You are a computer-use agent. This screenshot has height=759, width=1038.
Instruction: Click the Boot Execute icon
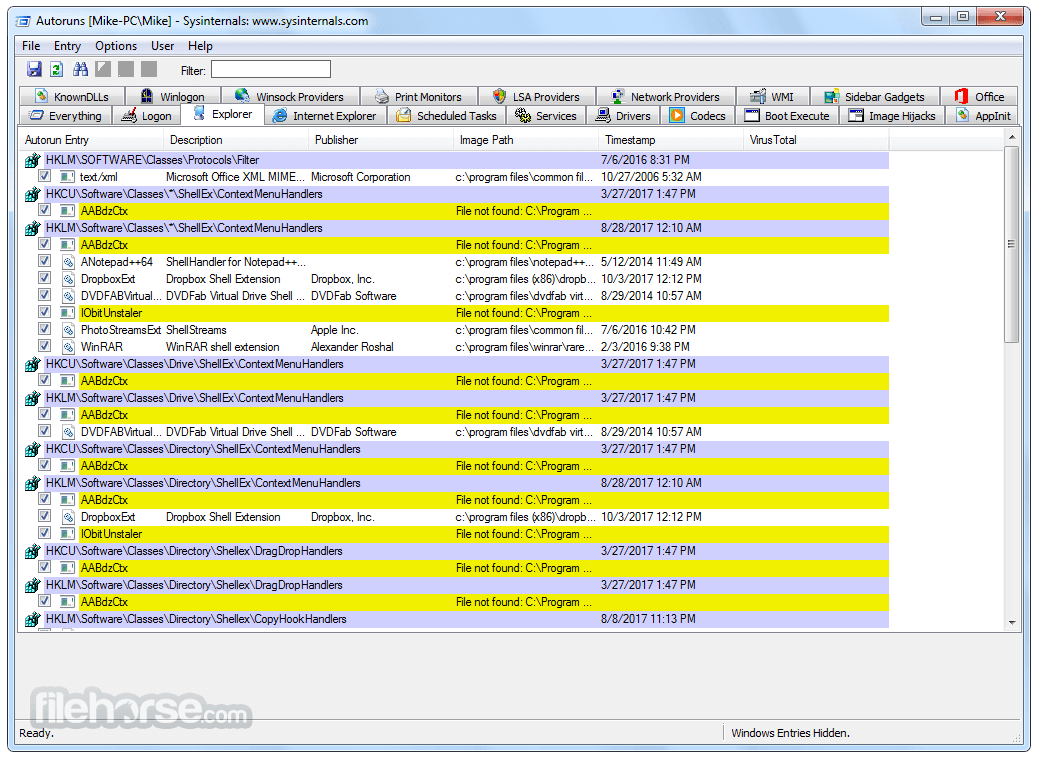click(x=751, y=115)
